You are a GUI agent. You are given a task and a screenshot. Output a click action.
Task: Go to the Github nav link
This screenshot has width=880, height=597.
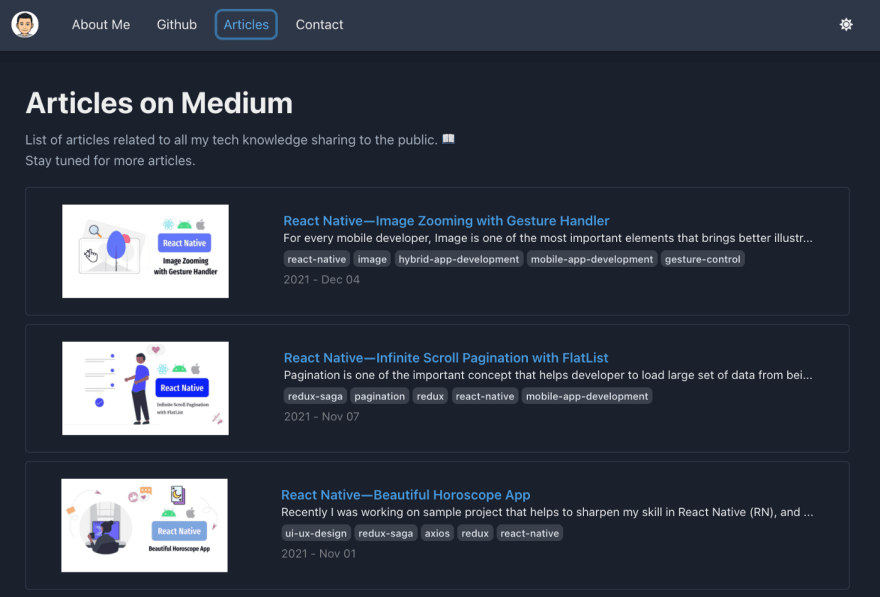pos(177,25)
